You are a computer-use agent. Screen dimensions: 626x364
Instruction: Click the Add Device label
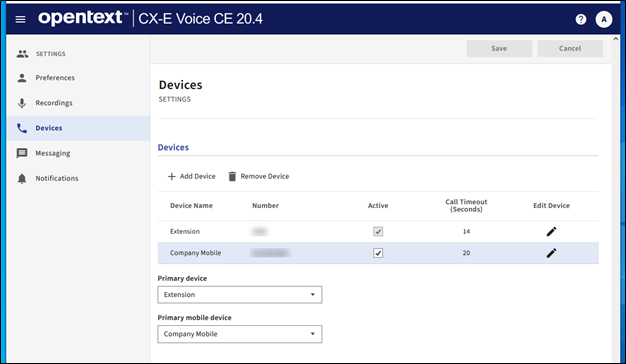198,176
